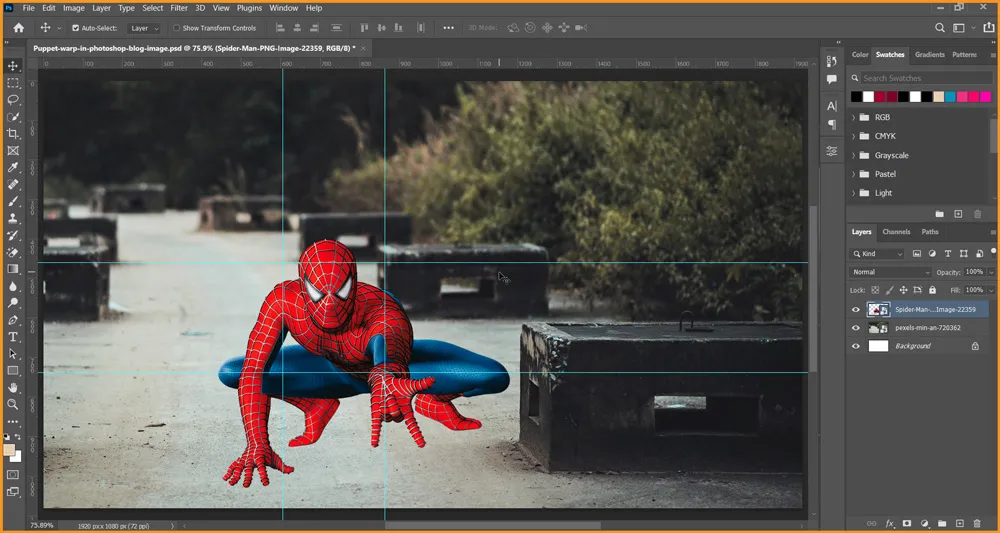Toggle the Auto-Select checkbox
Screen dimensions: 1000x533
[76, 28]
